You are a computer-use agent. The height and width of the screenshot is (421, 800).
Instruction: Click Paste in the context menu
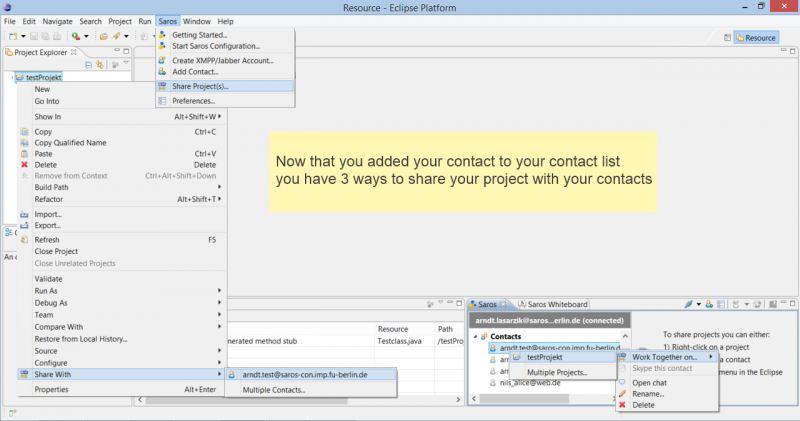121,154
